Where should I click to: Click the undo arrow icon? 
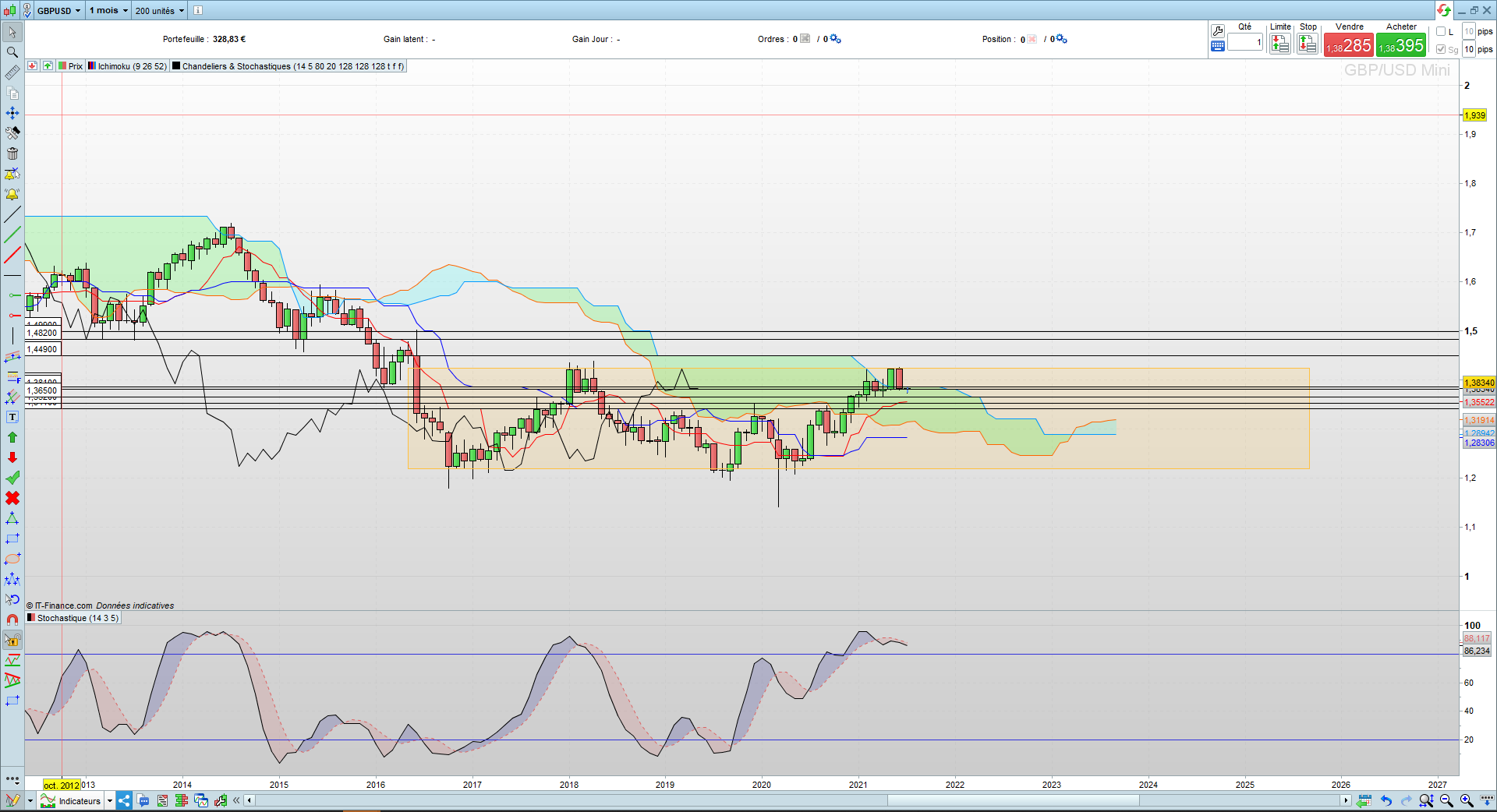(x=1386, y=800)
